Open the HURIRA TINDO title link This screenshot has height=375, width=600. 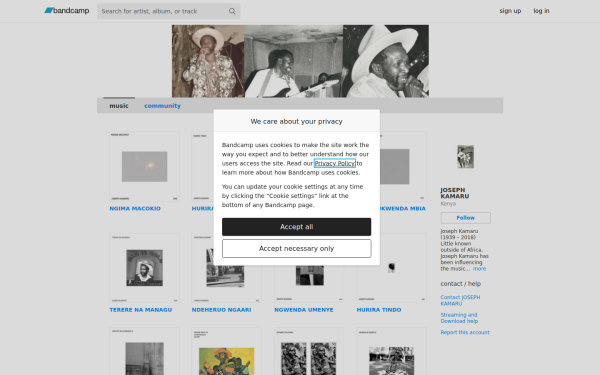pos(379,310)
